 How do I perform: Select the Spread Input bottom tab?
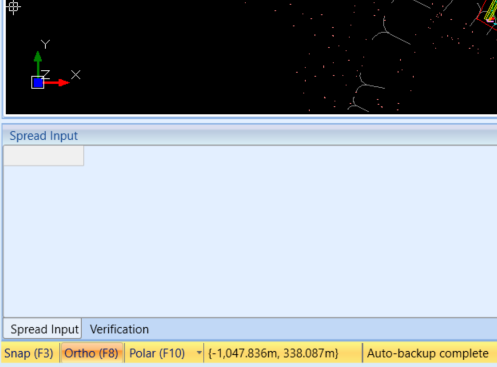coord(44,329)
